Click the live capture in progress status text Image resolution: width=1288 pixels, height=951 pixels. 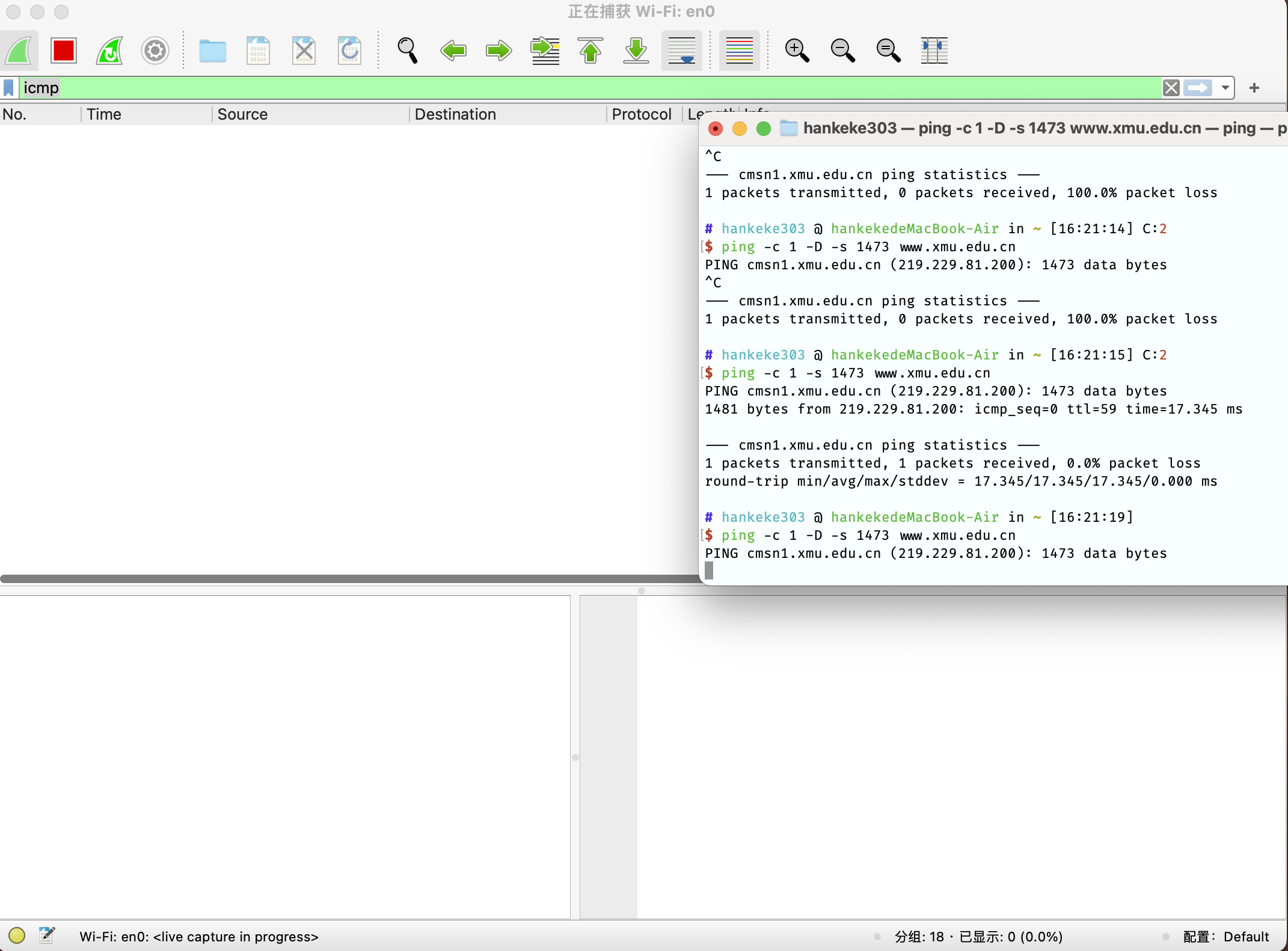[199, 937]
